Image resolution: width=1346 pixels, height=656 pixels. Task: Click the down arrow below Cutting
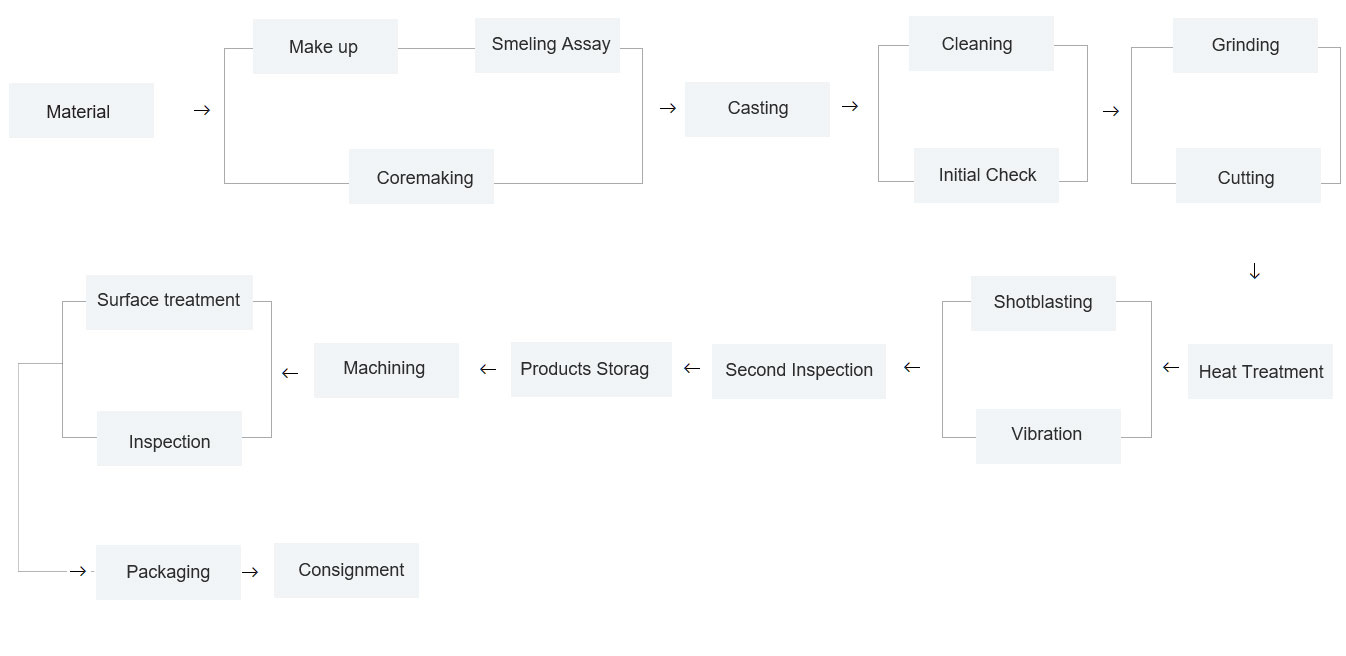[x=1255, y=272]
